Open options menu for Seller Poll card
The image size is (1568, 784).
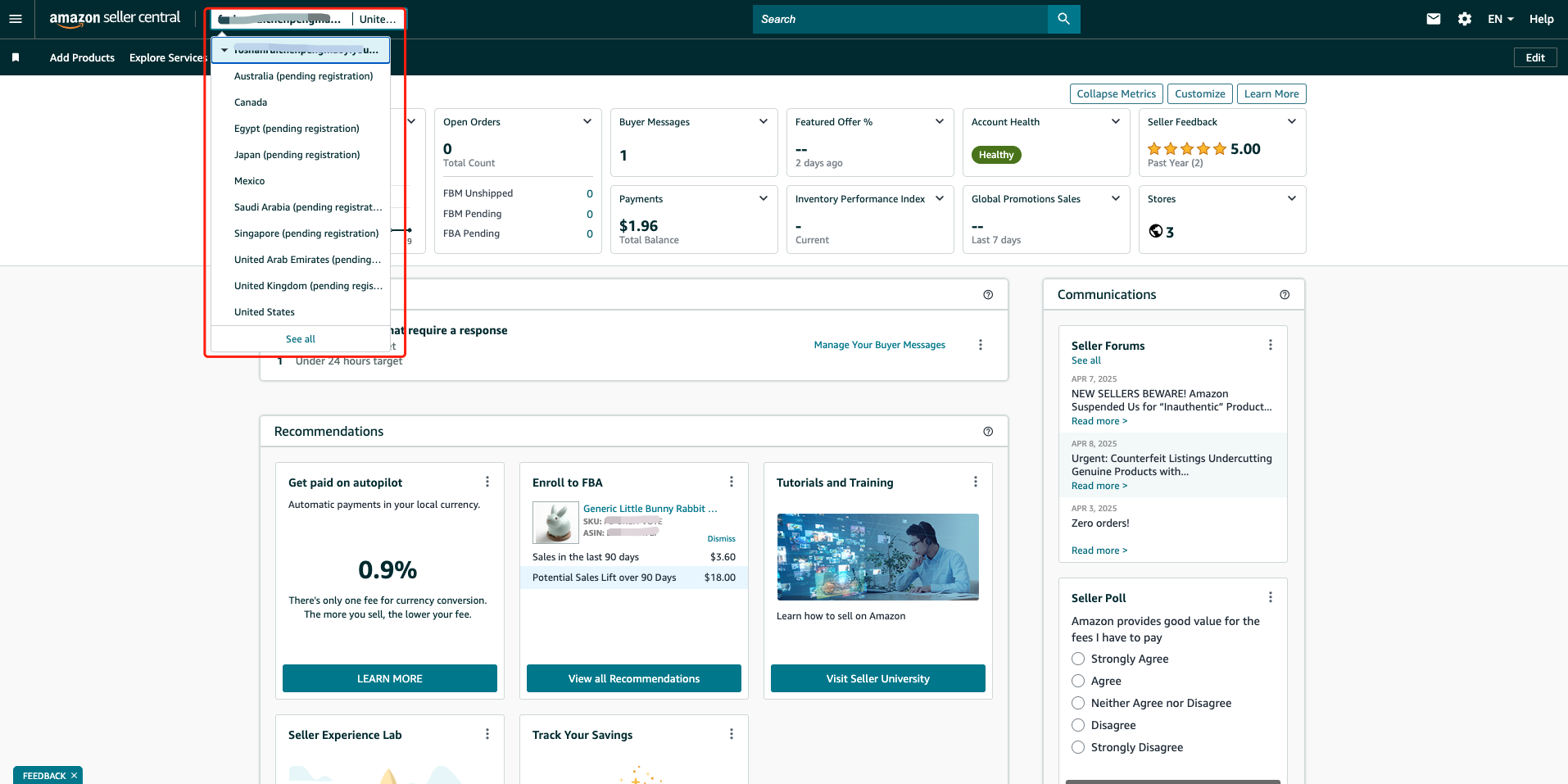1271,597
